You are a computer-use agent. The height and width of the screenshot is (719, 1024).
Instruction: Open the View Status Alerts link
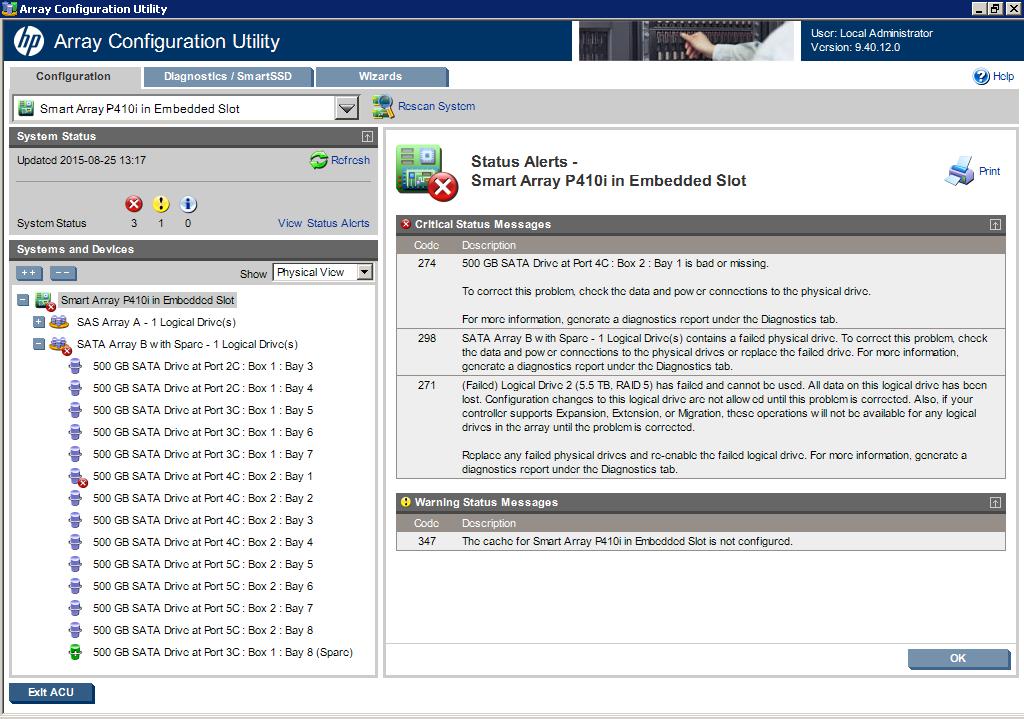click(323, 223)
